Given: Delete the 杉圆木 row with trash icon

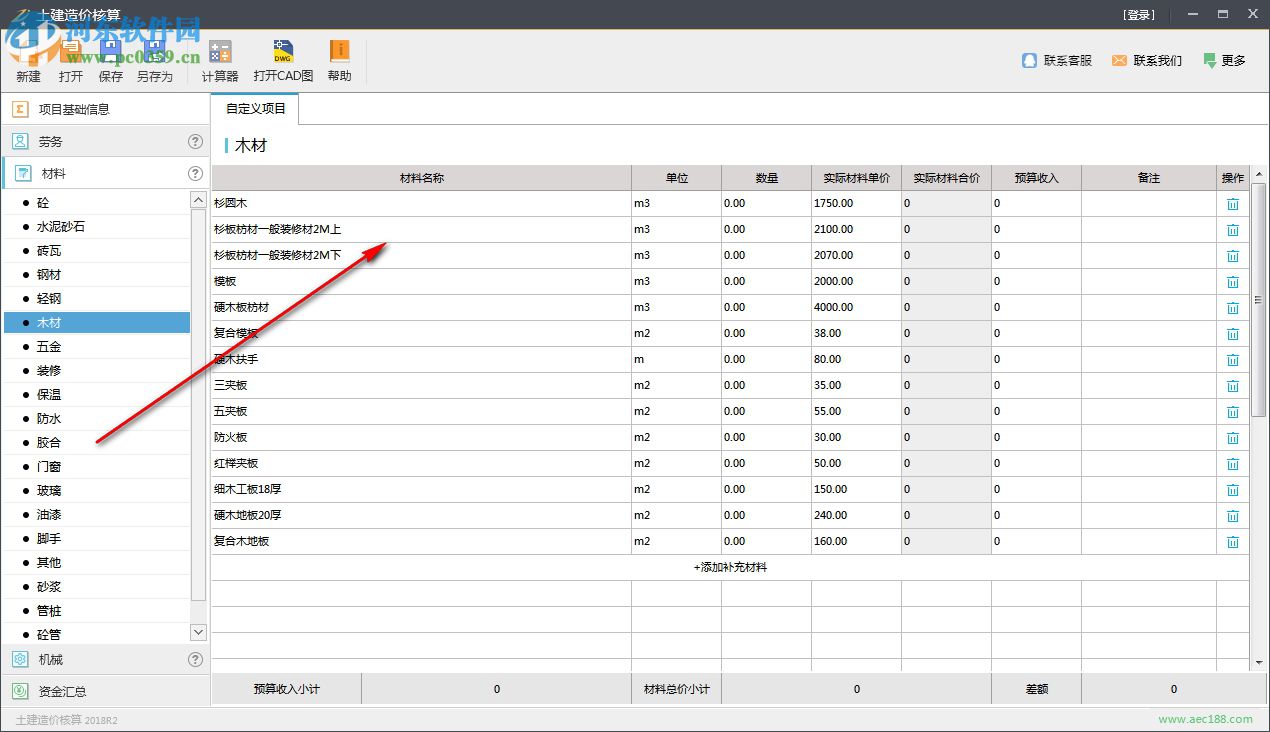Looking at the screenshot, I should 1232,204.
